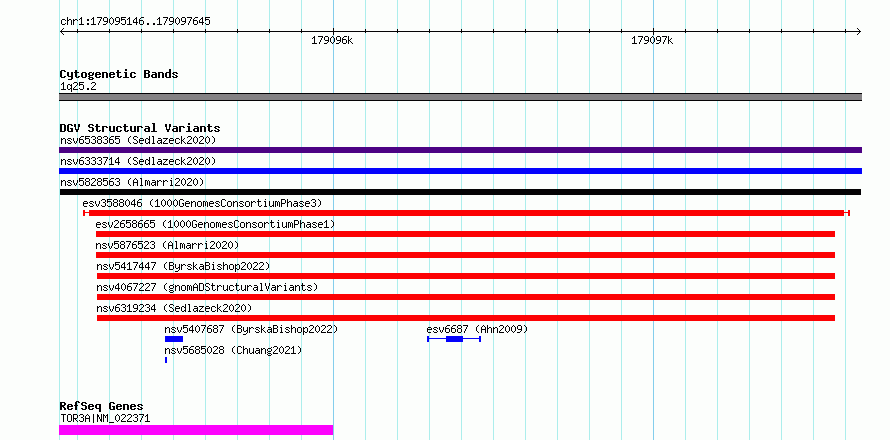Open esv2658665 (1000GenomesConsortiumPhase1) label
This screenshot has width=890, height=440.
(215, 224)
